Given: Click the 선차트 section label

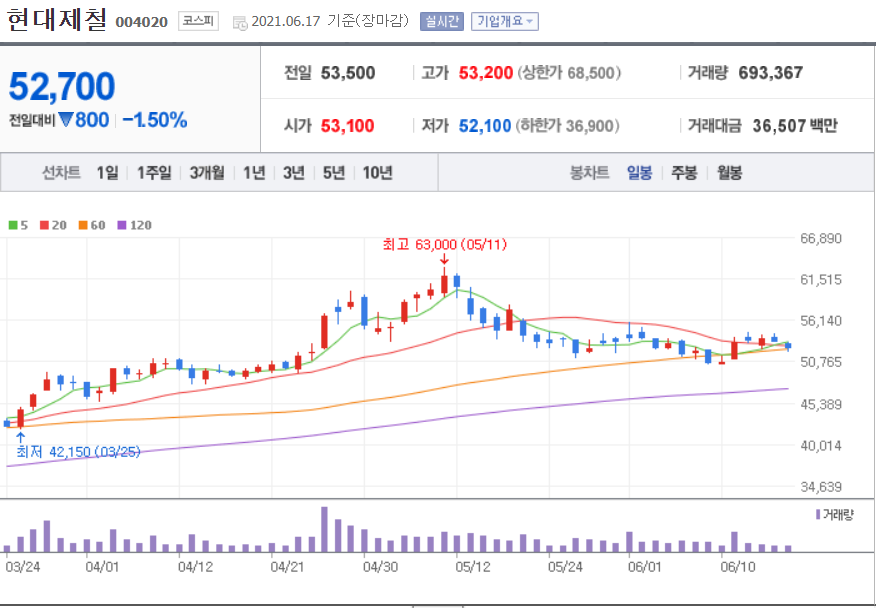Looking at the screenshot, I should pyautogui.click(x=61, y=173).
